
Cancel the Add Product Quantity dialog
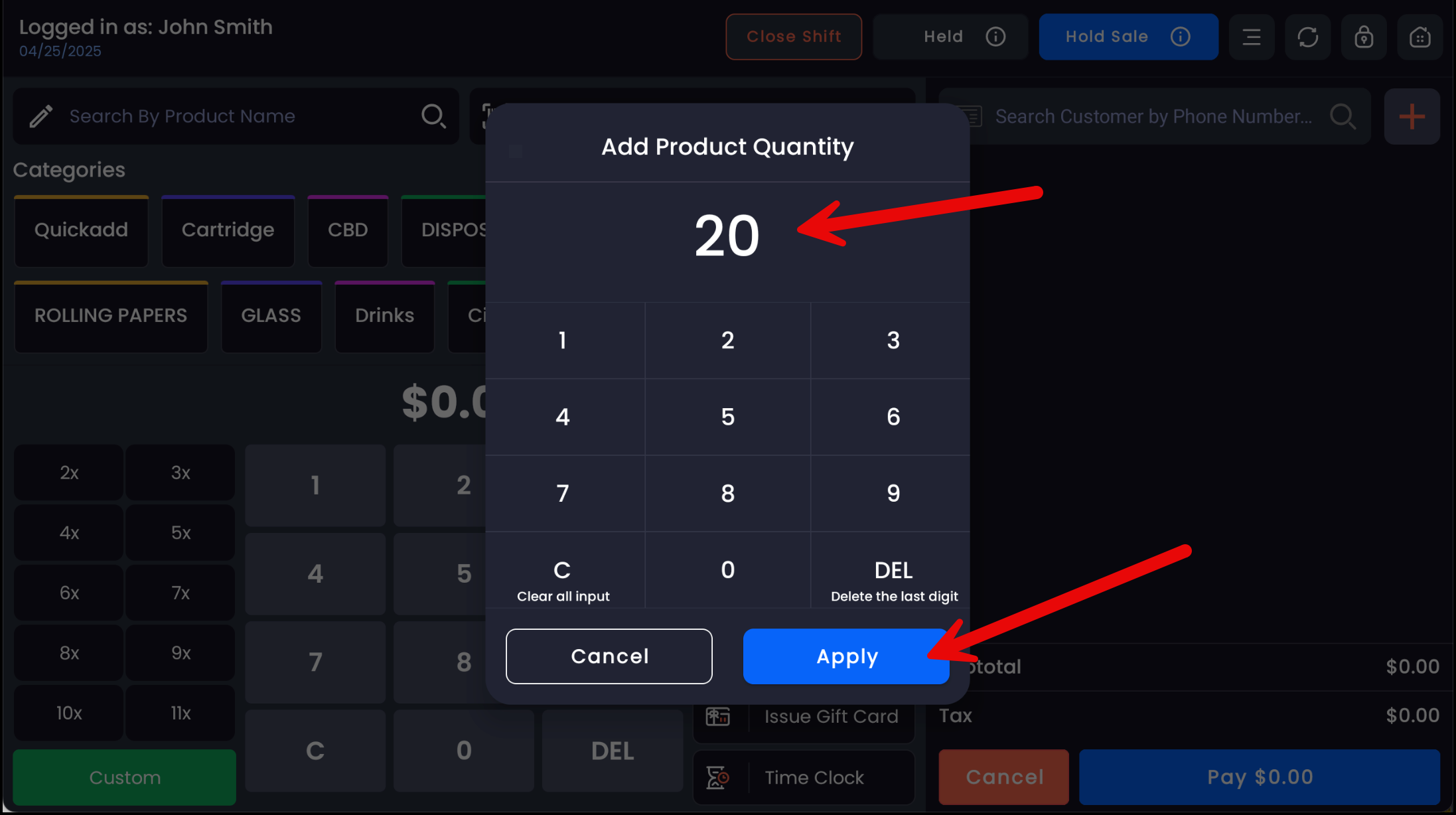click(x=609, y=656)
